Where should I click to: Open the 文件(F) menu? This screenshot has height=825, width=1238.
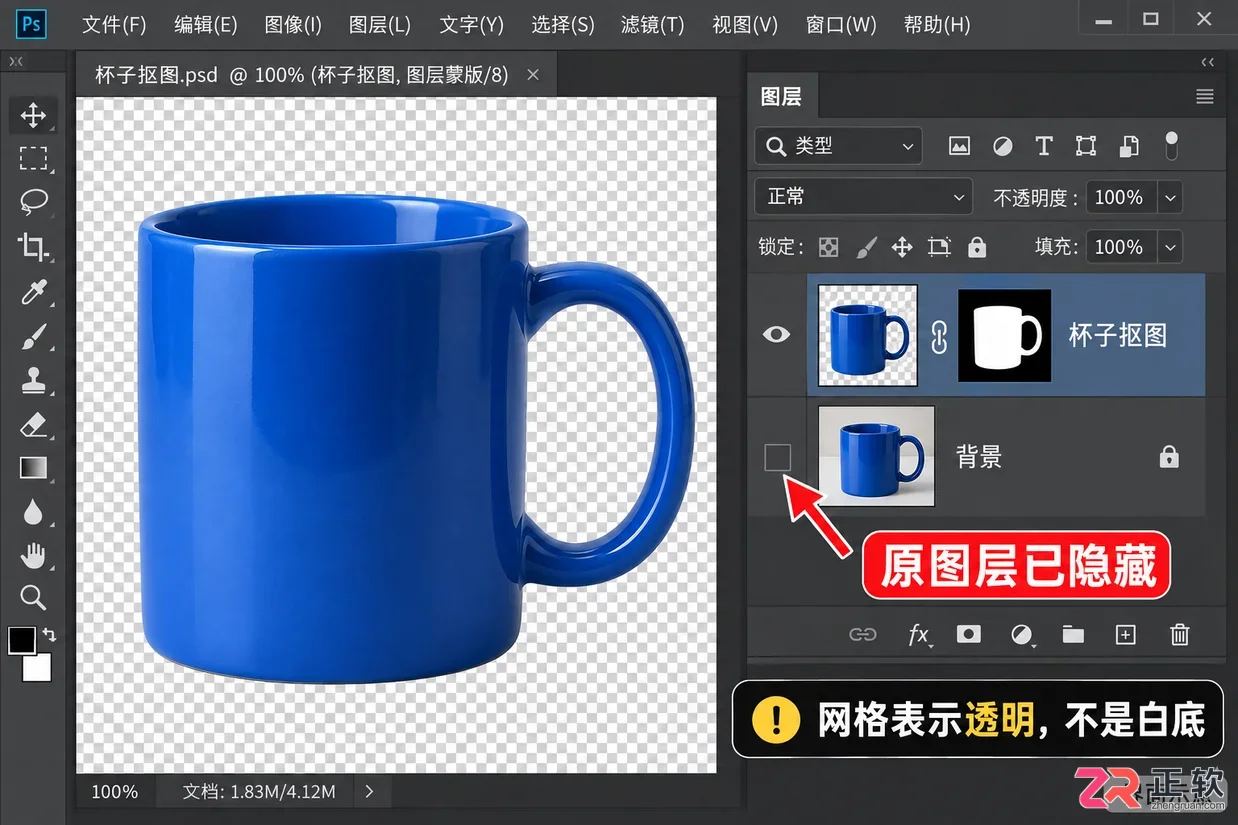click(114, 24)
